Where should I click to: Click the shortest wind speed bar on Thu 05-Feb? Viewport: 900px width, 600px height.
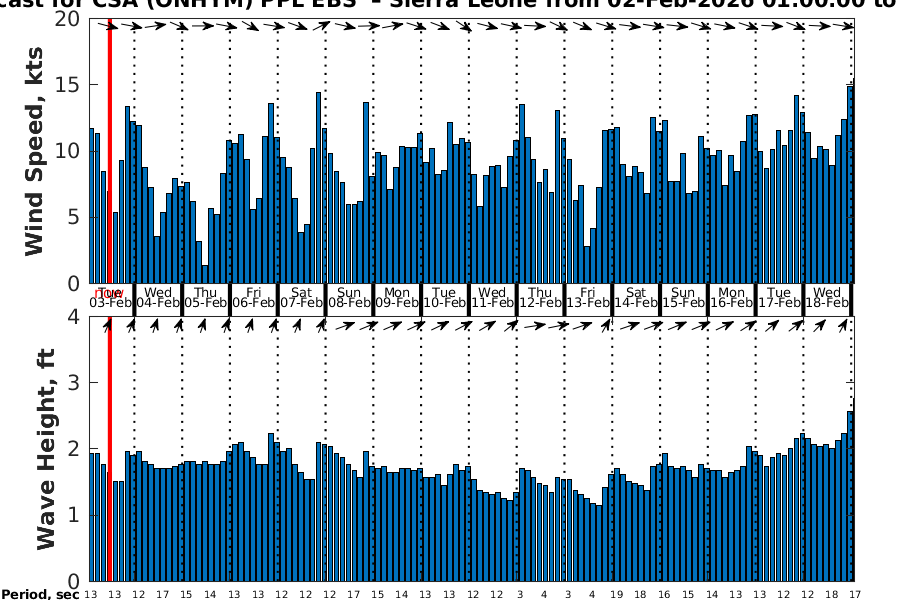[205, 274]
